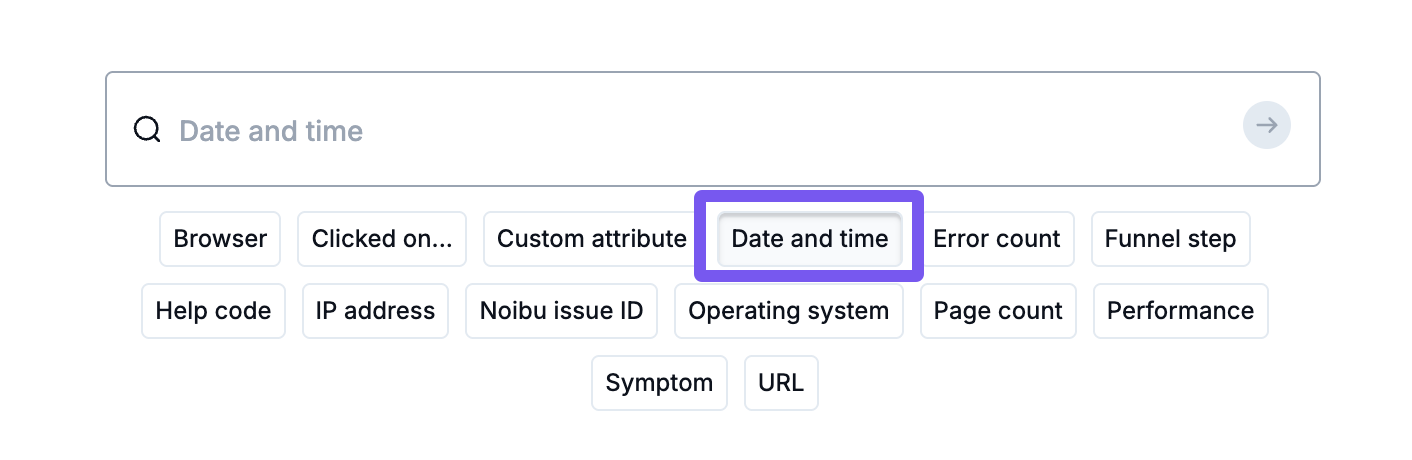Screen dimensions: 1412x460
Task: Select the Funnel step filter chip
Action: 1170,239
